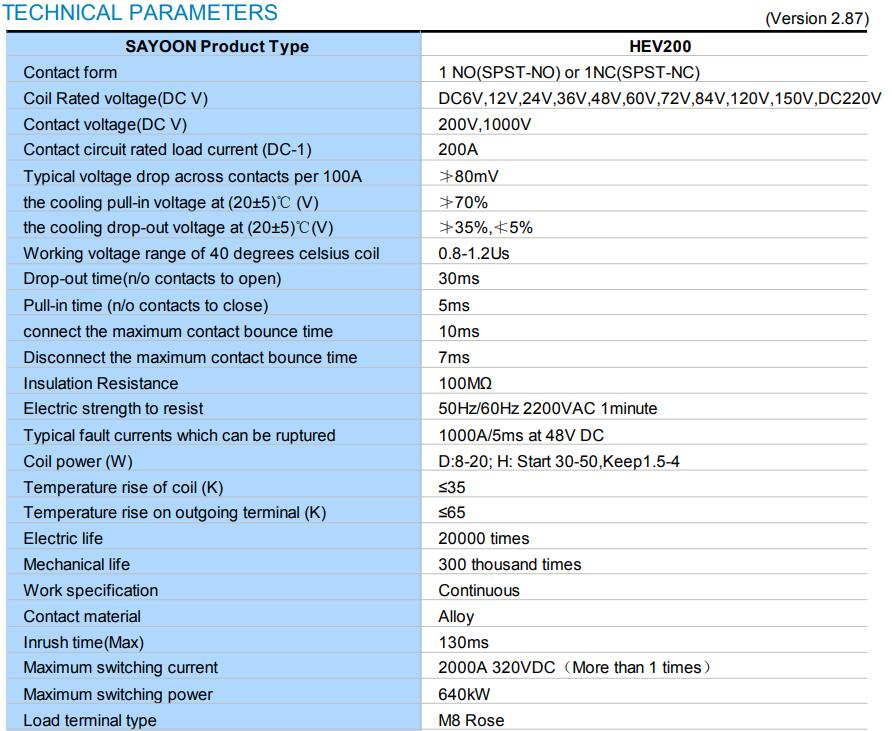Click the '1 NO(SPST-NO) or 1NC(SPST-NC)' value
Viewport: 892px width, 731px height.
(569, 72)
